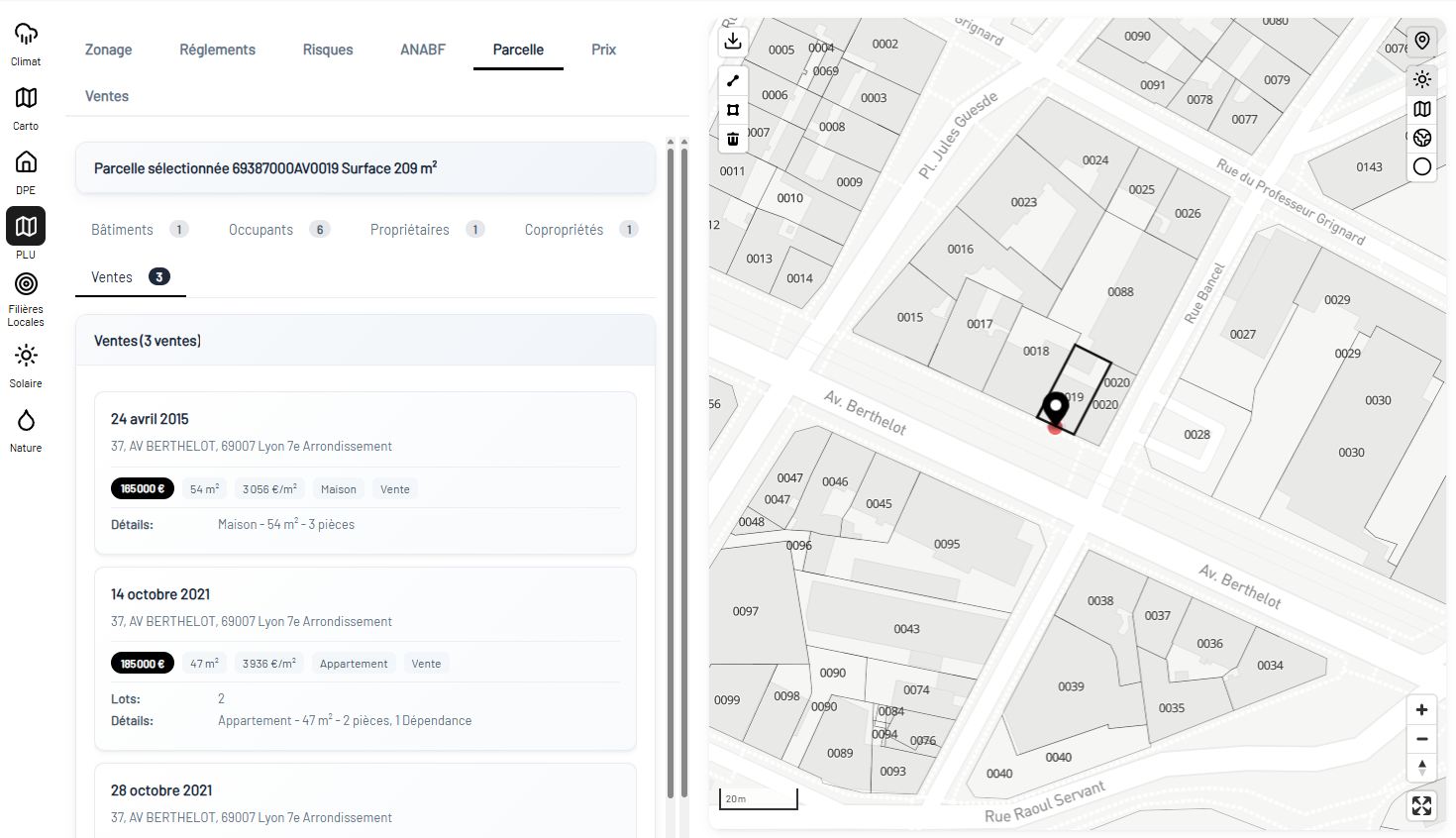Image resolution: width=1456 pixels, height=838 pixels.
Task: Switch to the Zonage tab
Action: coord(108,50)
